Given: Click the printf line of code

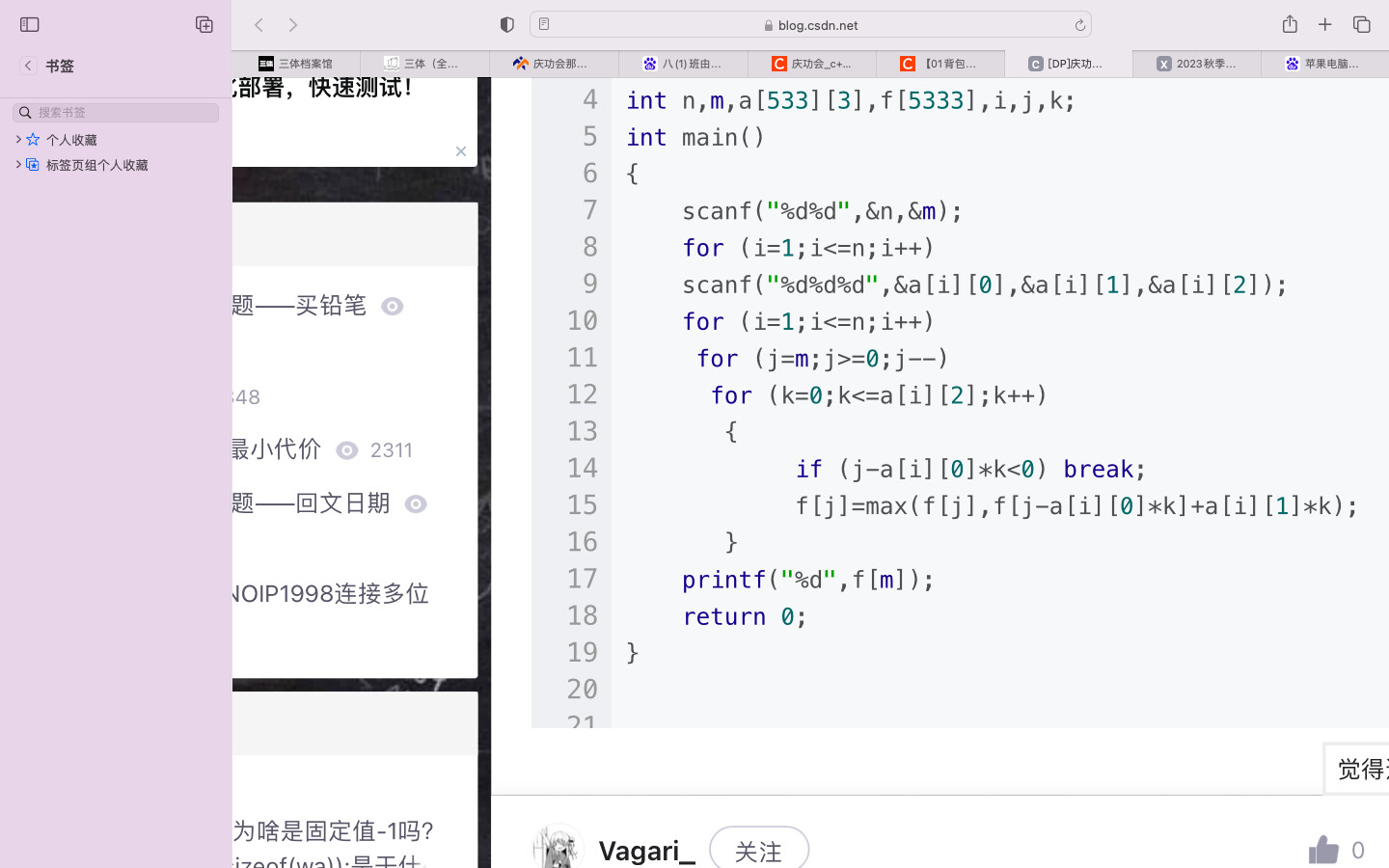Looking at the screenshot, I should (x=808, y=580).
